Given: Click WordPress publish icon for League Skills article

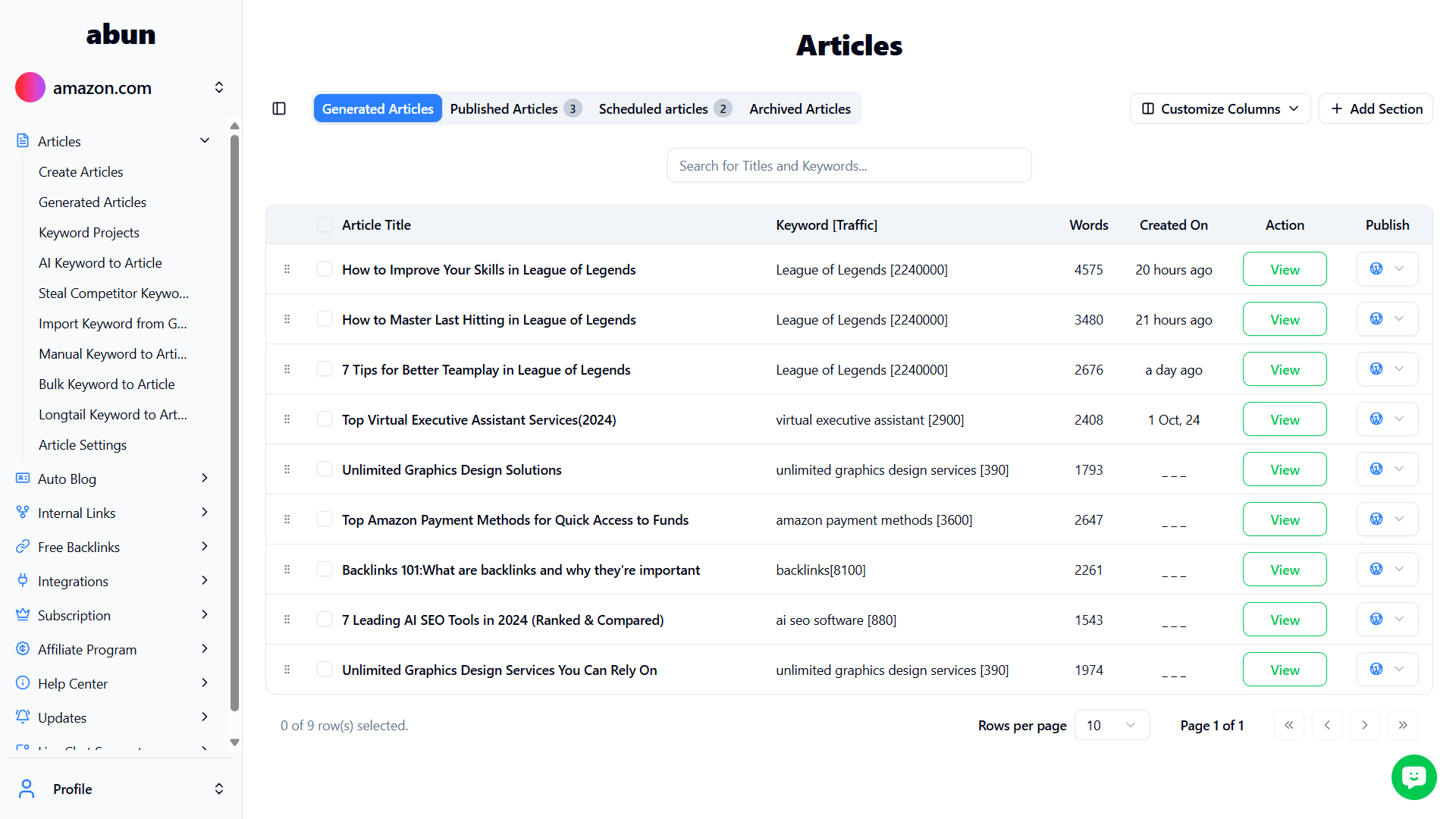Looking at the screenshot, I should (x=1376, y=268).
